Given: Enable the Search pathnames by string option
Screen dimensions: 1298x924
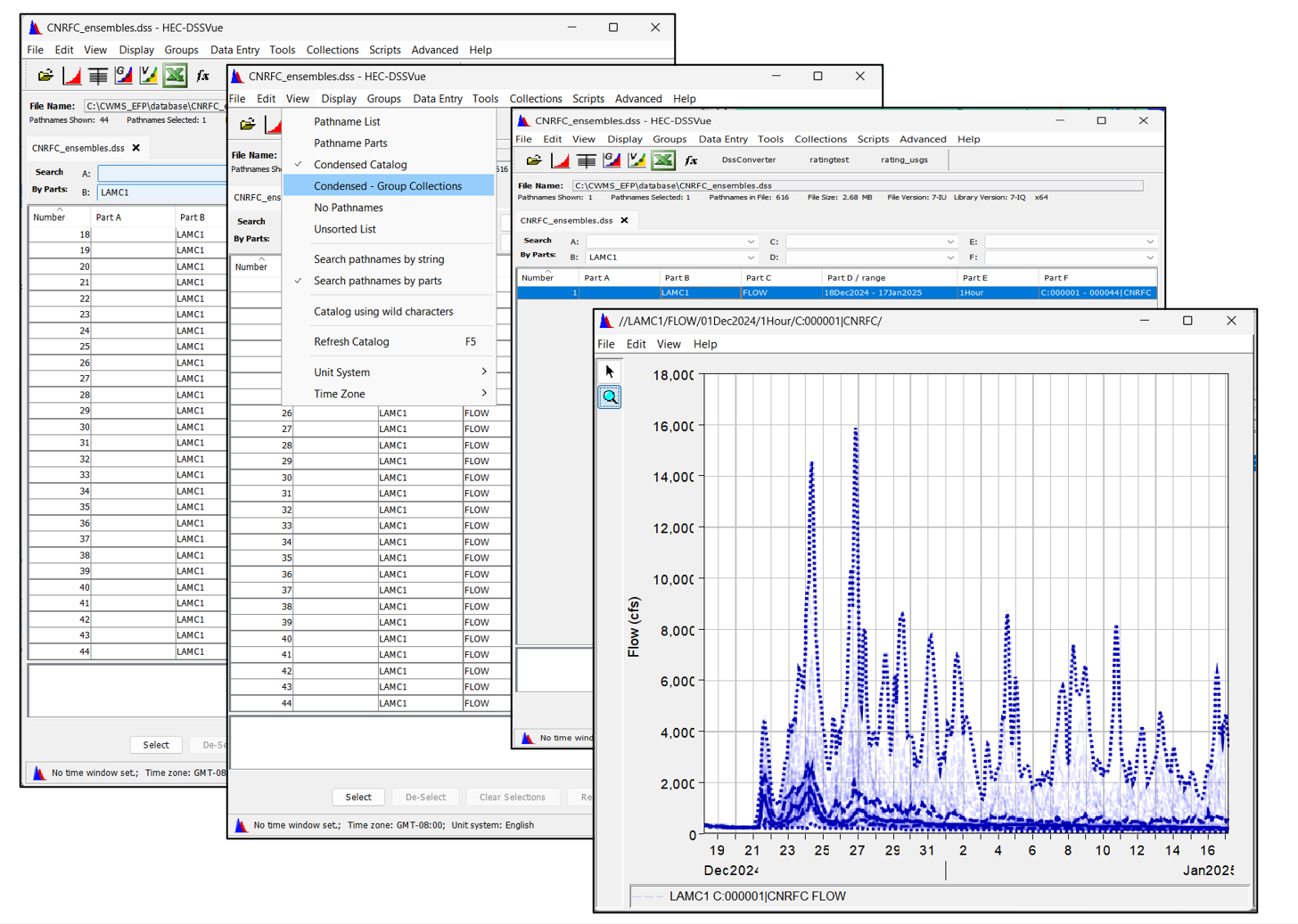Looking at the screenshot, I should click(x=378, y=259).
